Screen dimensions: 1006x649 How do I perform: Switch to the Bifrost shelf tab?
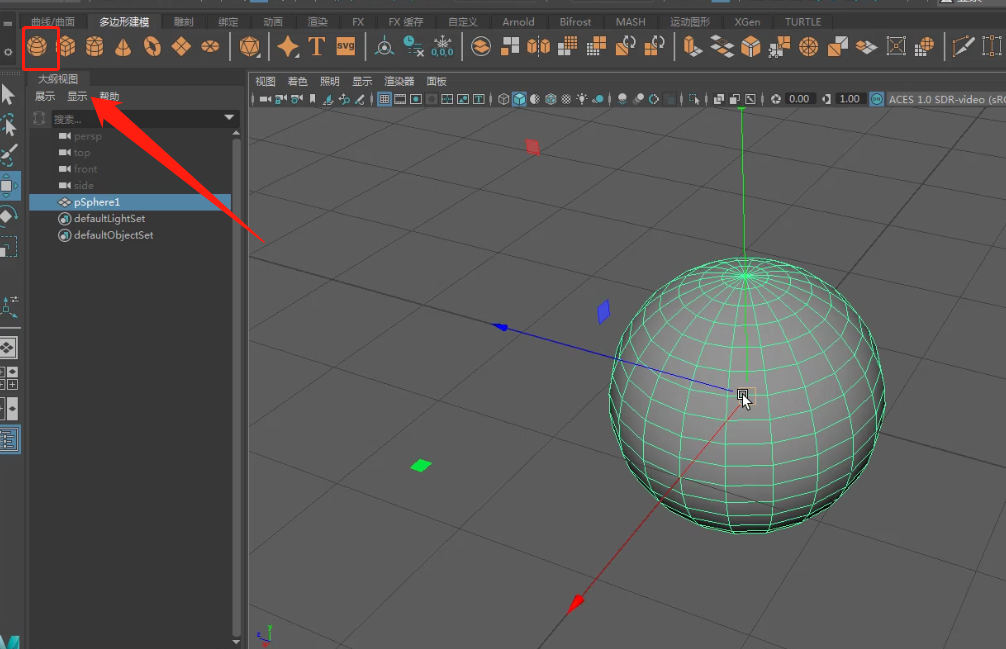coord(575,22)
